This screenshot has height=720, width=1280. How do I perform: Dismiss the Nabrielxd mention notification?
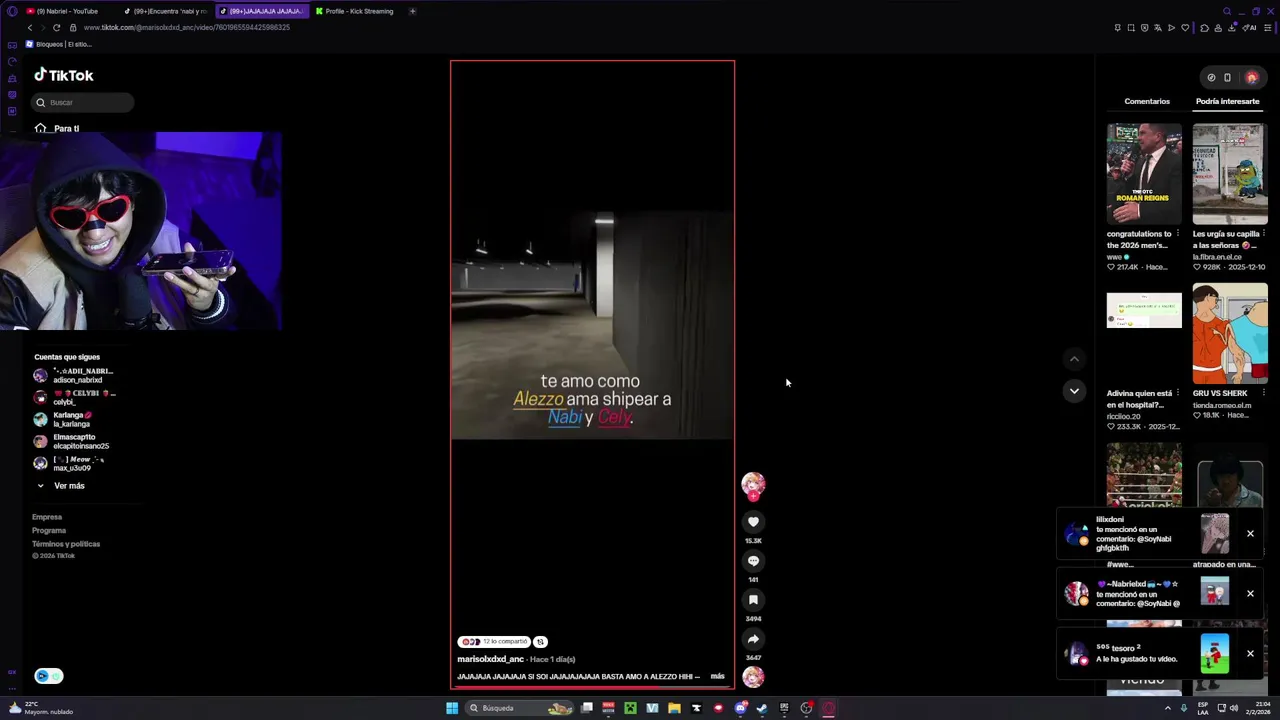tap(1250, 594)
